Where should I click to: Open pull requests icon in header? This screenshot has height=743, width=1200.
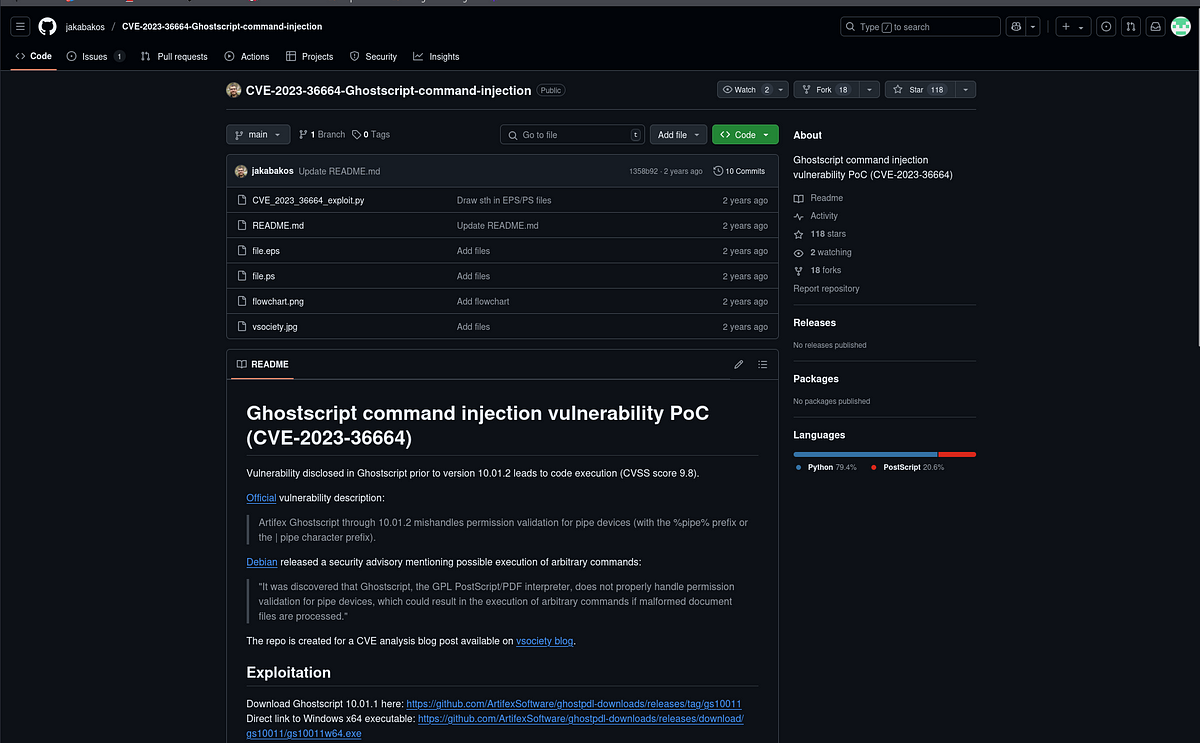coord(1130,27)
